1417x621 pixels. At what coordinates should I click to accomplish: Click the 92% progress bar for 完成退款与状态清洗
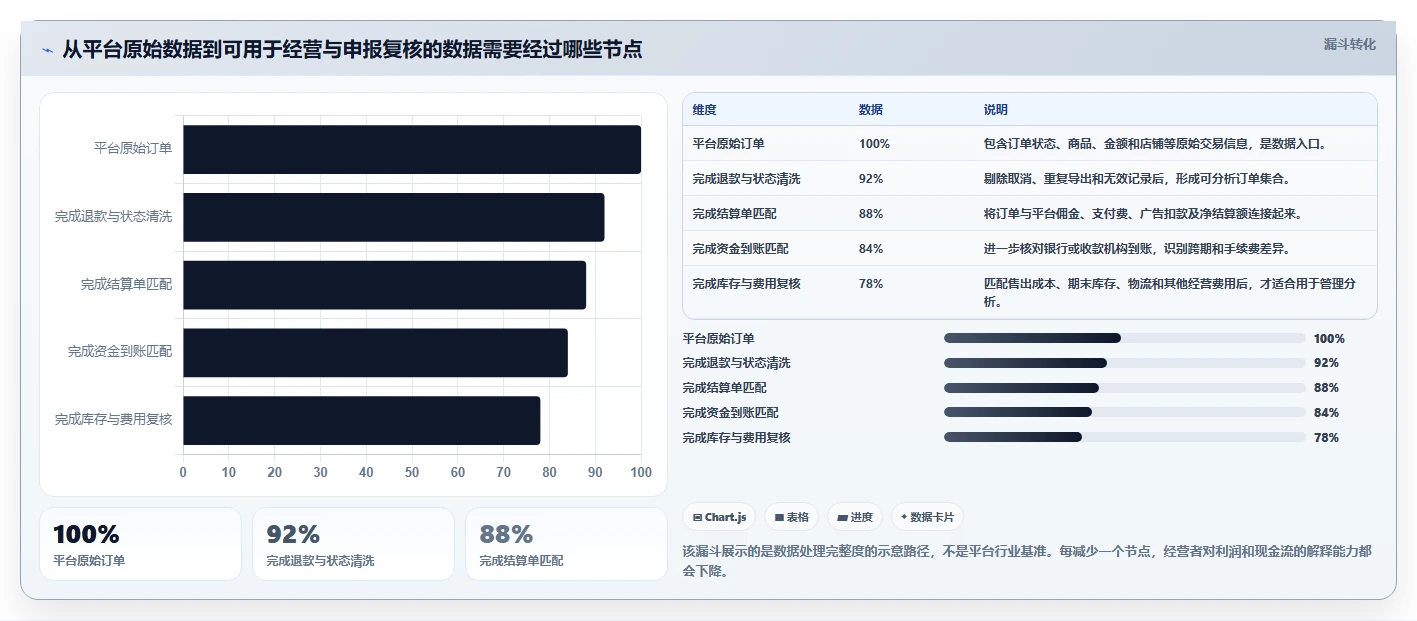(x=1125, y=363)
